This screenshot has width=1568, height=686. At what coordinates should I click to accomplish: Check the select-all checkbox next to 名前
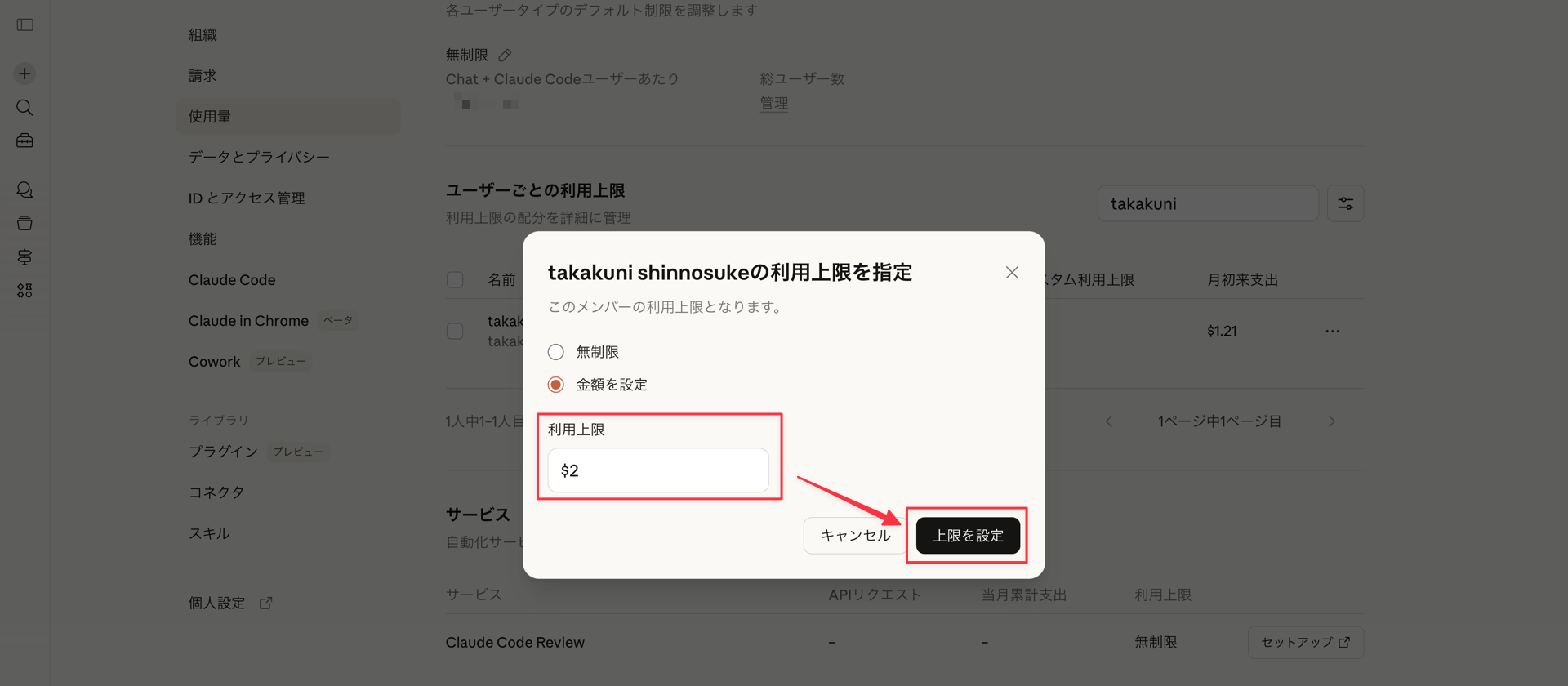[x=455, y=280]
